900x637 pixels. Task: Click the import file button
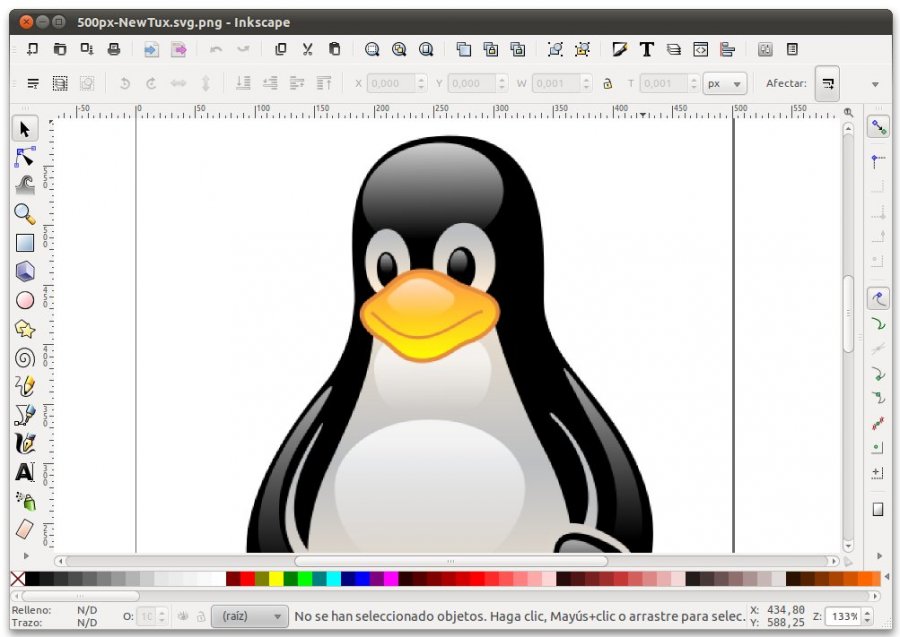click(151, 49)
